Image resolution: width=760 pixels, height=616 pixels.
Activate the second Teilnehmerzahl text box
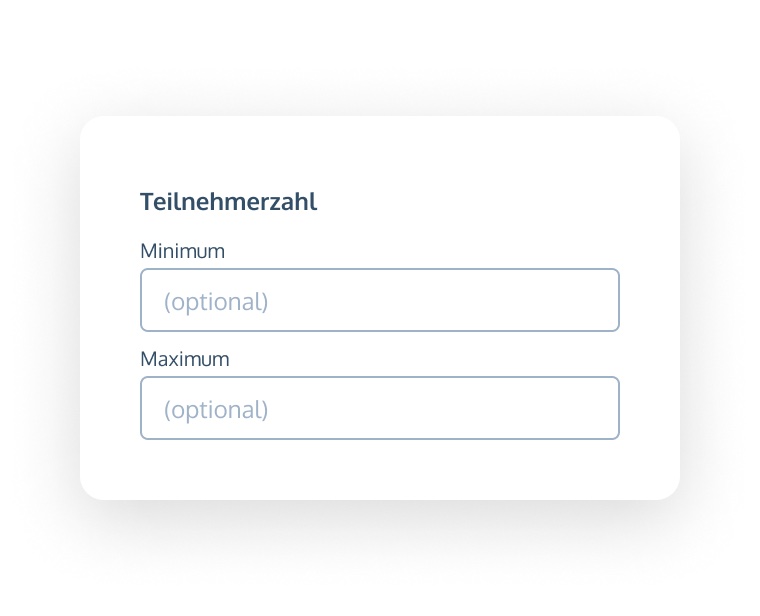[x=380, y=408]
